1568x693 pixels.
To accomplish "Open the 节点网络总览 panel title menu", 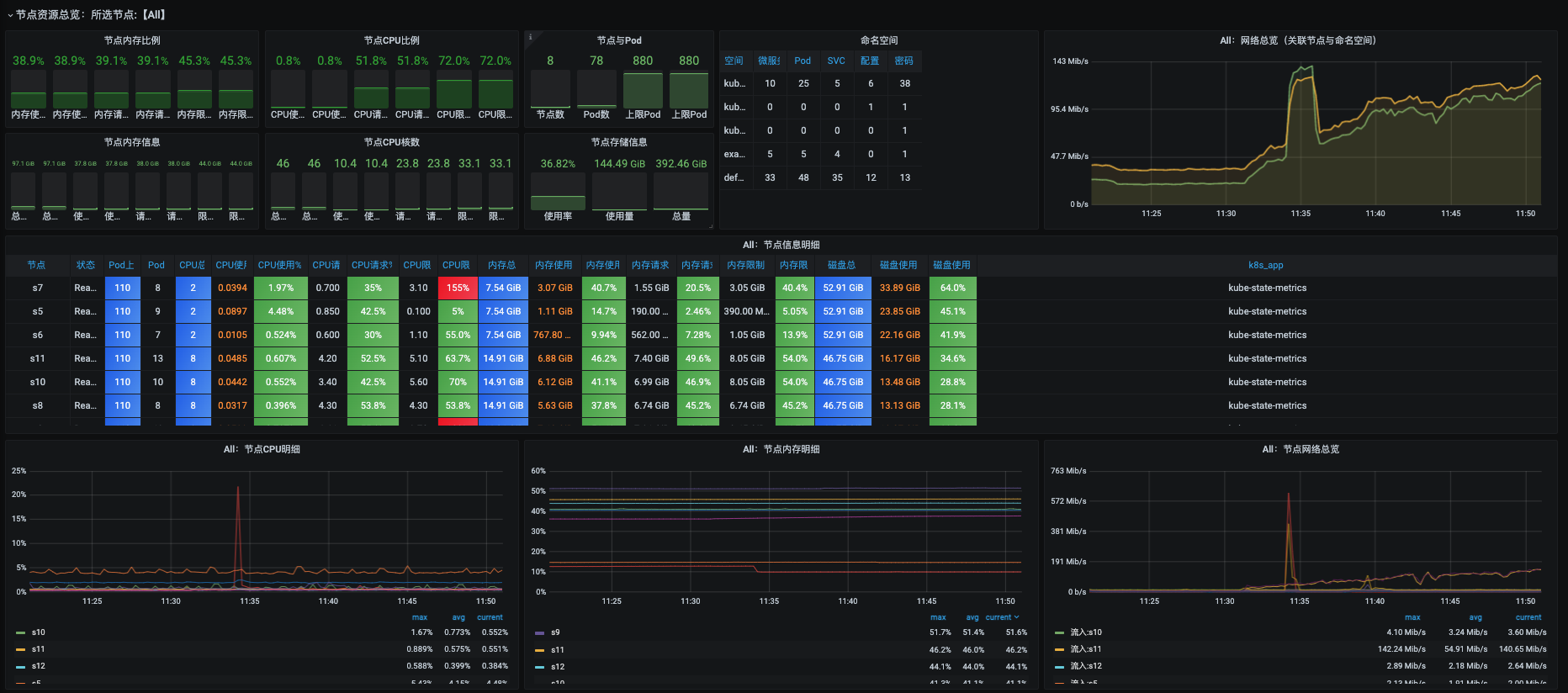I will click(1300, 449).
